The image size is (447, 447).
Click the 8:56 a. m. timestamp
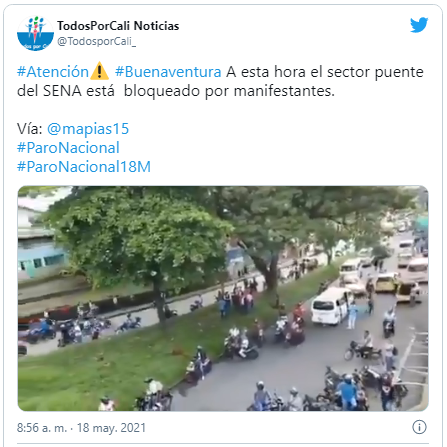click(42, 428)
